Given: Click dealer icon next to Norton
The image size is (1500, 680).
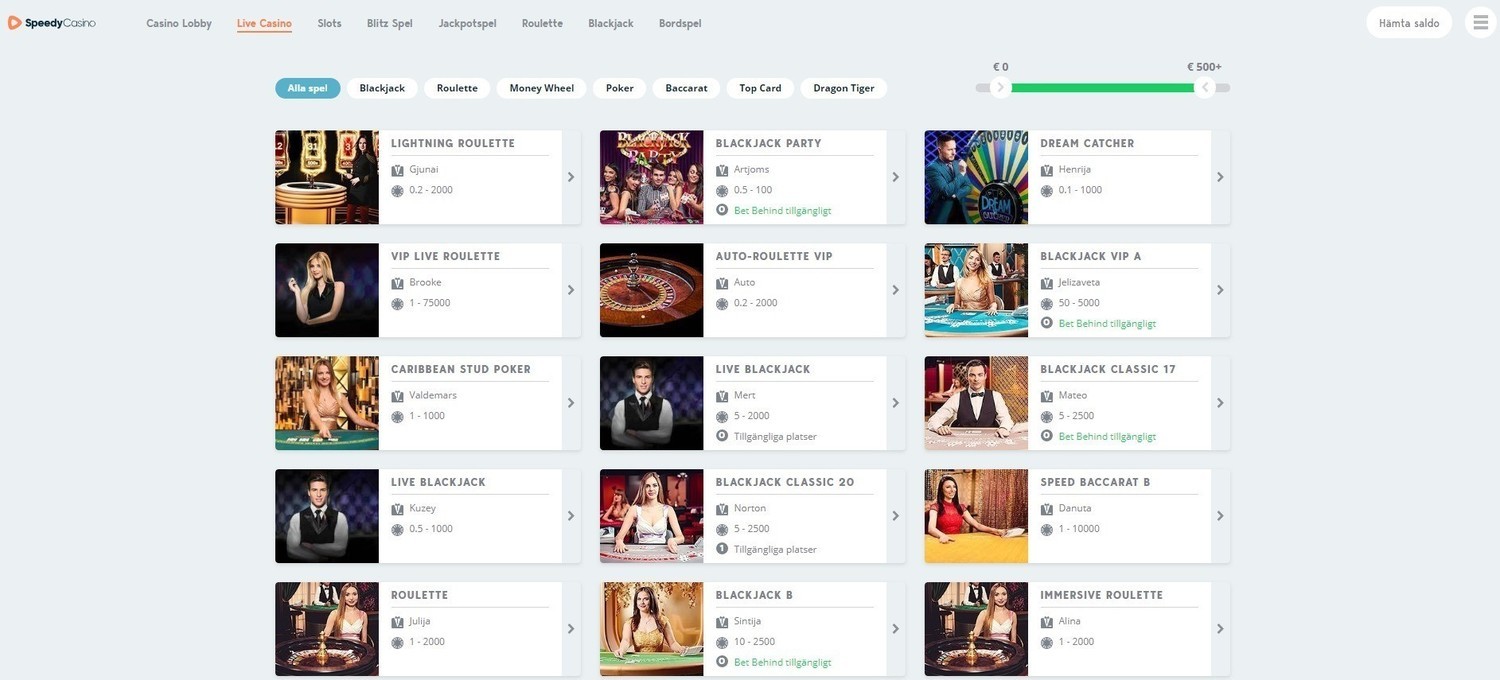Looking at the screenshot, I should (x=722, y=509).
